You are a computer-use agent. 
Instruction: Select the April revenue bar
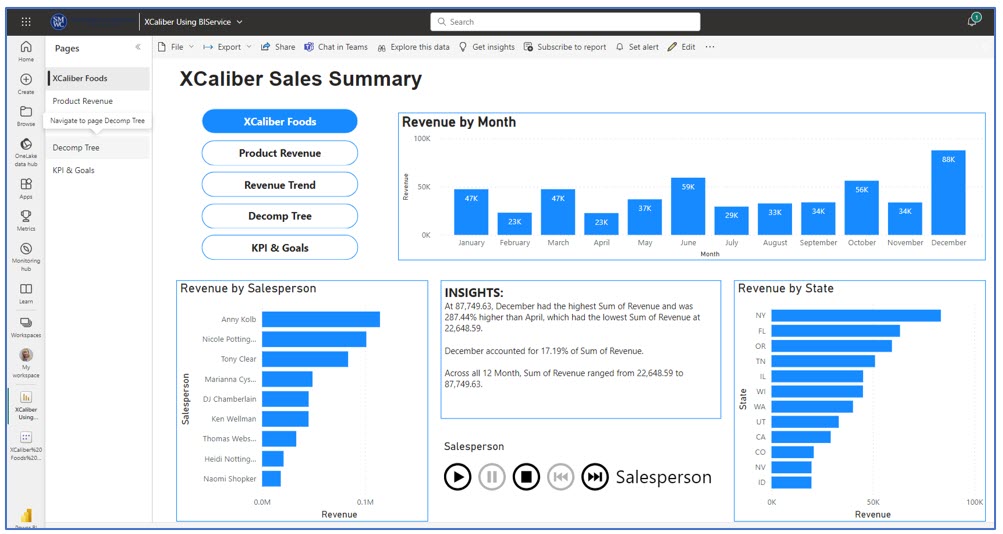[601, 224]
